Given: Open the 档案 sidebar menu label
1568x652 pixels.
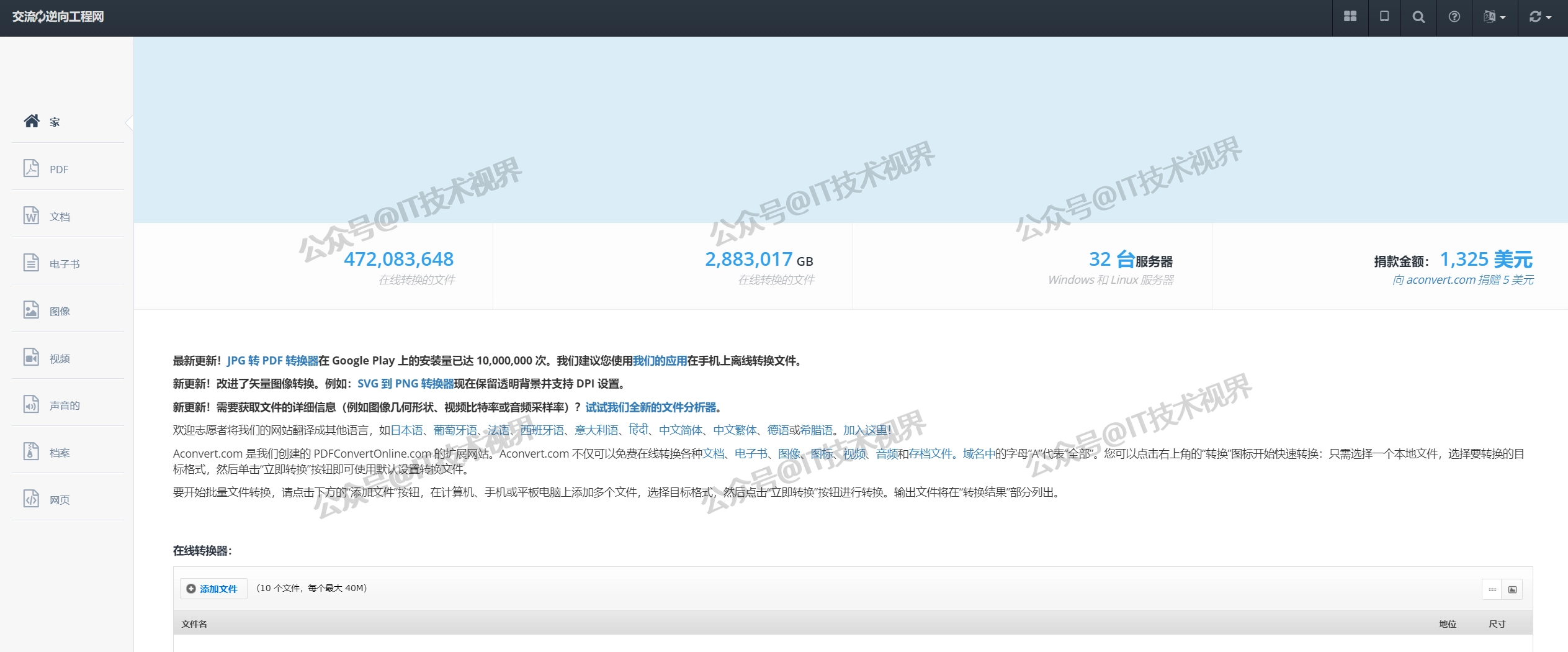Looking at the screenshot, I should click(60, 453).
